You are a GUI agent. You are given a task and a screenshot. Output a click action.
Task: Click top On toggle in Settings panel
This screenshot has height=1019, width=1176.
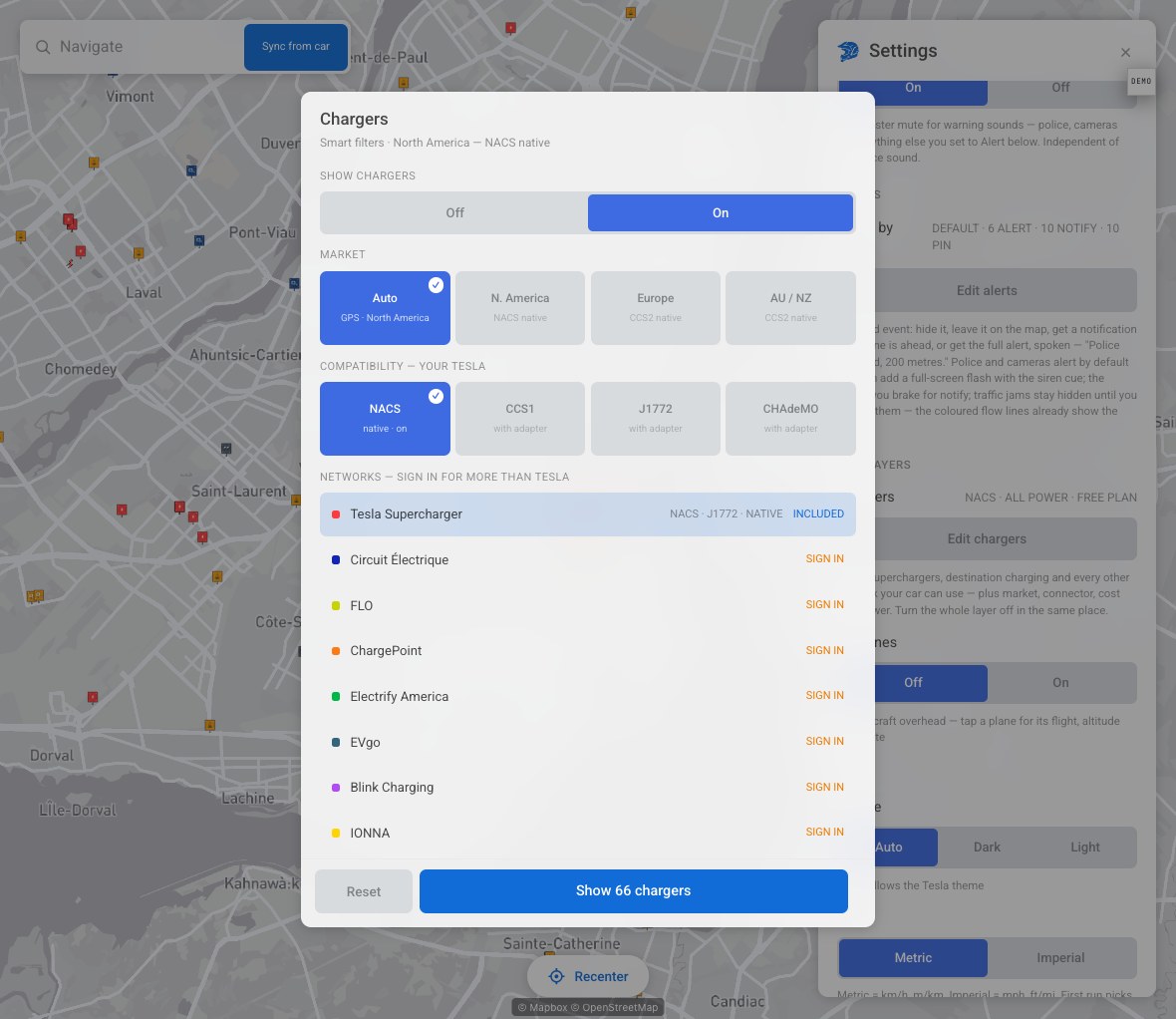tap(913, 90)
